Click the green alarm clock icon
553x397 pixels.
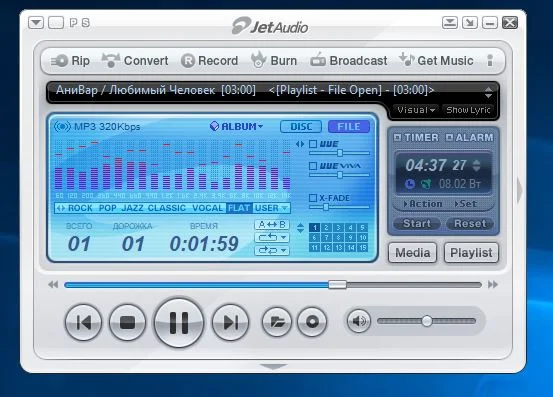[426, 184]
